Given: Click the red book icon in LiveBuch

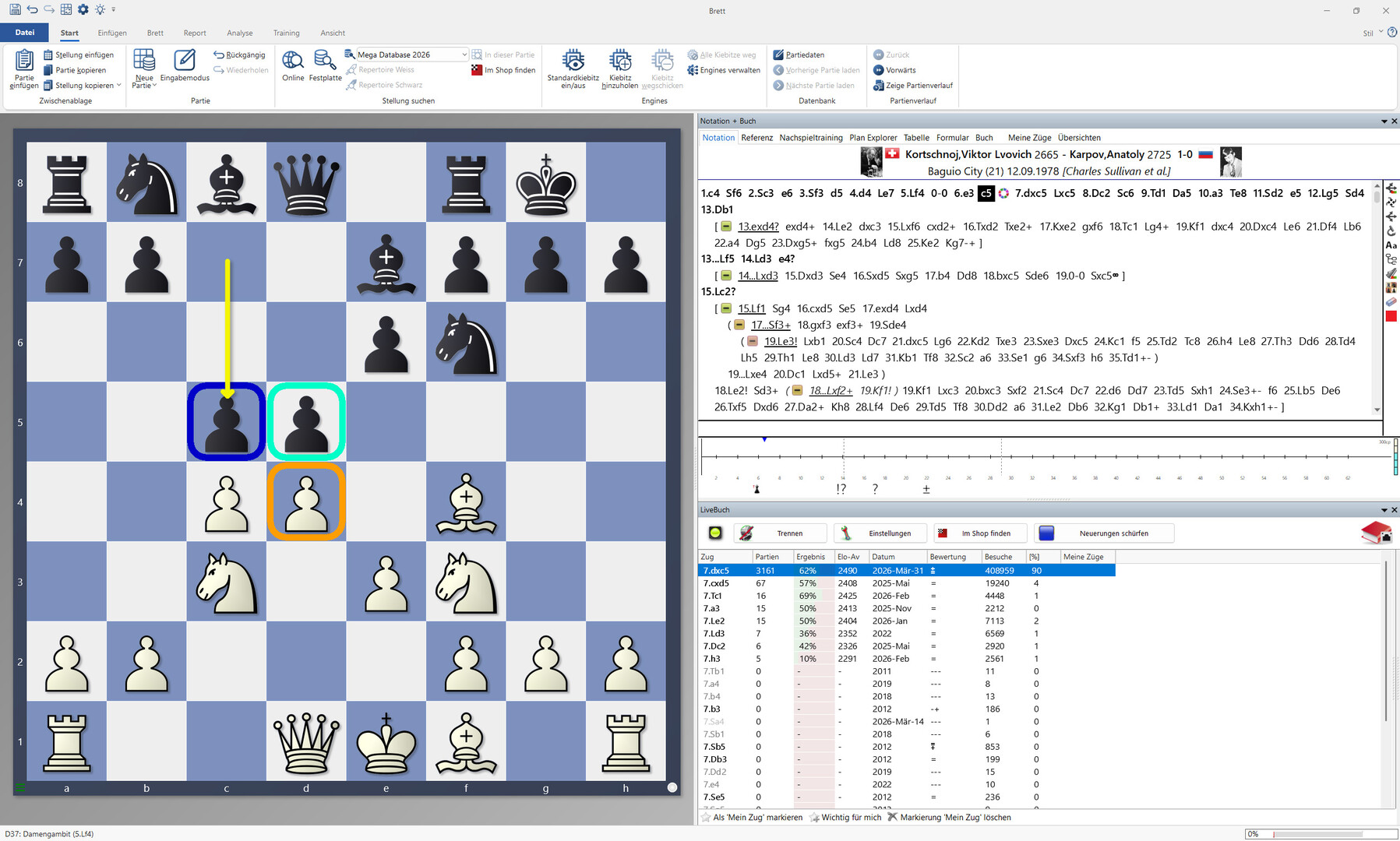Looking at the screenshot, I should point(1376,533).
